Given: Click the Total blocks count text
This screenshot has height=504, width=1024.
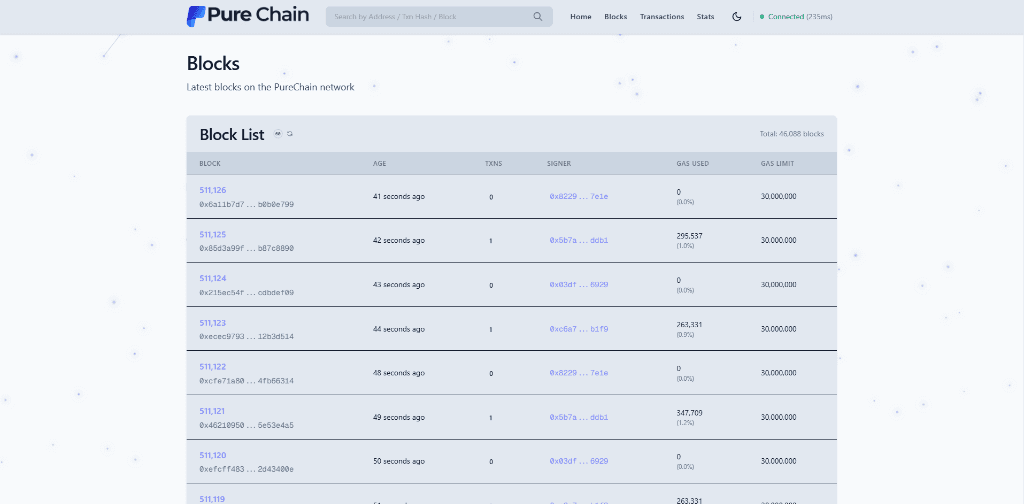Looking at the screenshot, I should point(792,134).
